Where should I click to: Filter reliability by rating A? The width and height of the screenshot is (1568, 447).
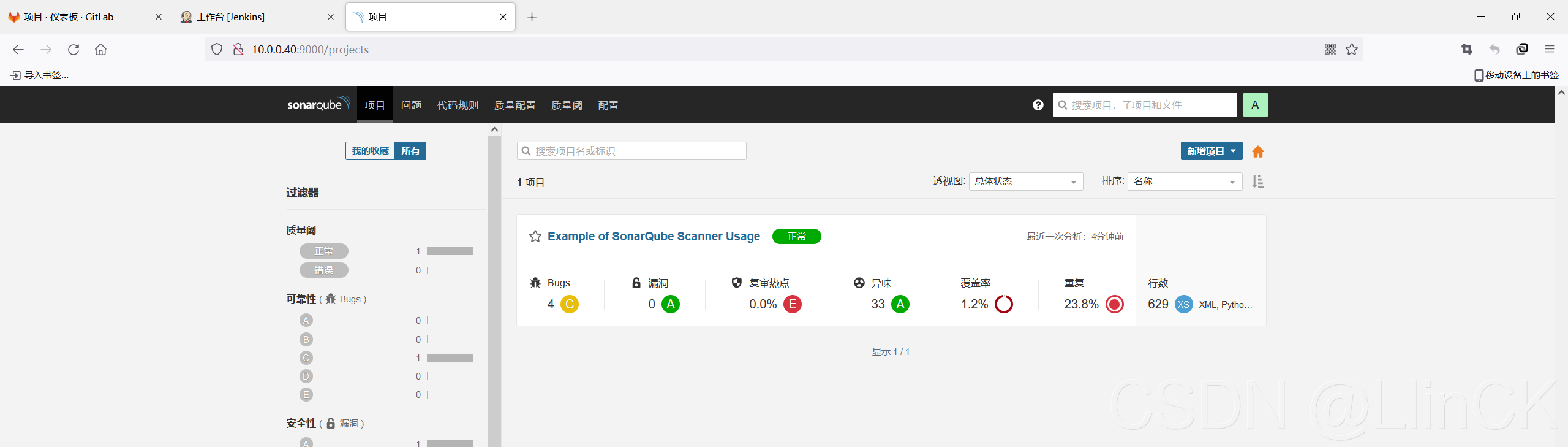pyautogui.click(x=306, y=320)
